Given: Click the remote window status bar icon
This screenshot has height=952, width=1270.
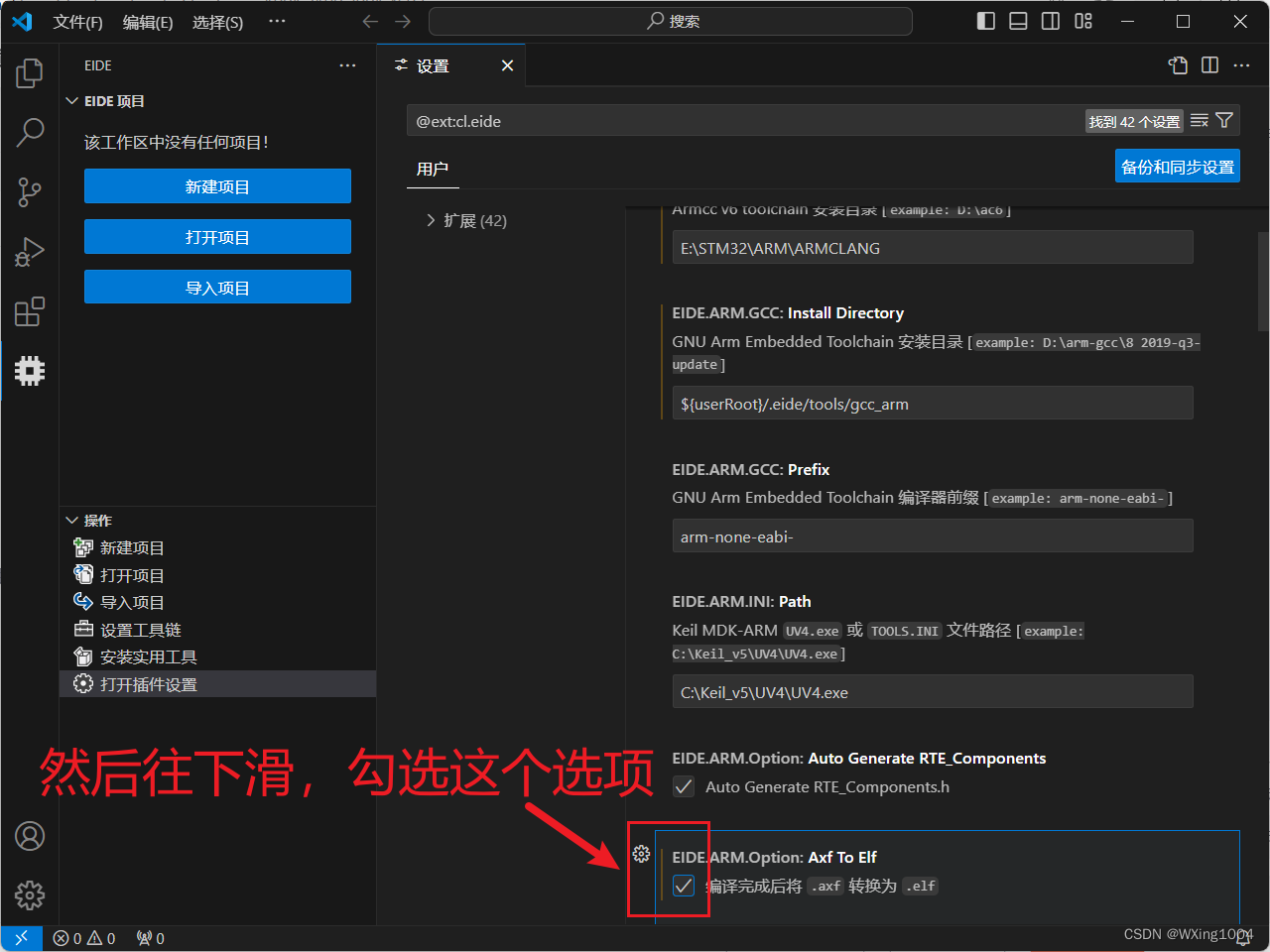Looking at the screenshot, I should (21, 938).
